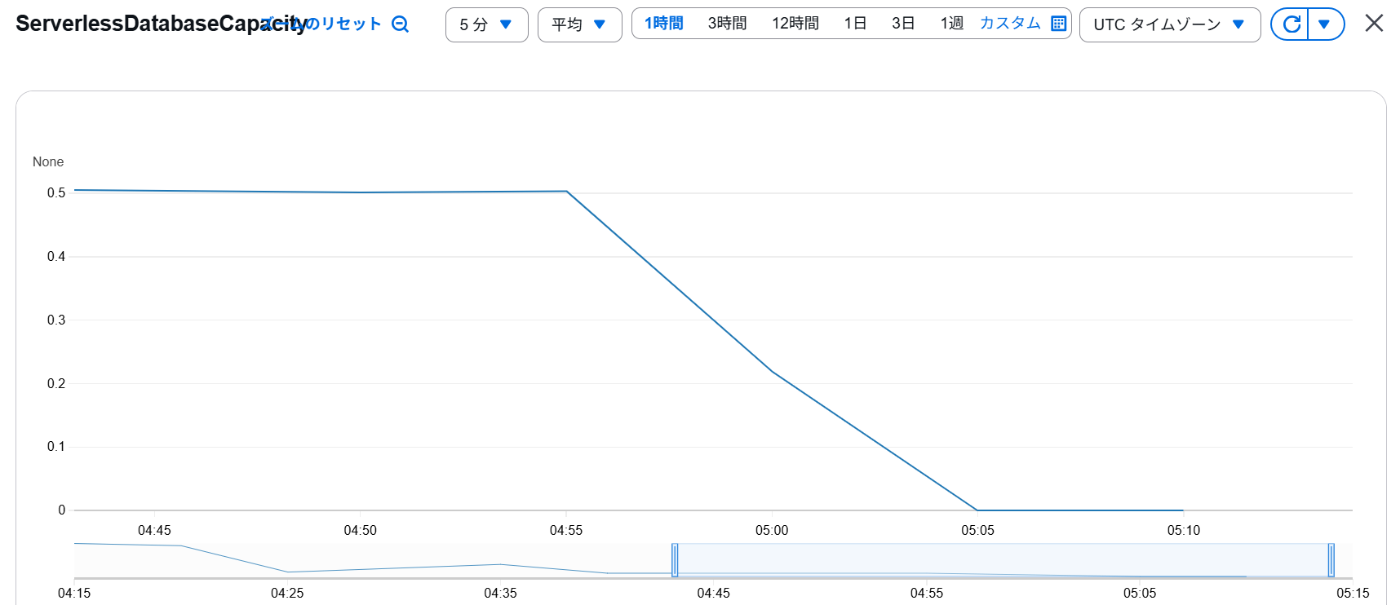This screenshot has height=605, width=1400.
Task: Close the ServerlessDatabaseCapacity graph view
Action: tap(1375, 23)
